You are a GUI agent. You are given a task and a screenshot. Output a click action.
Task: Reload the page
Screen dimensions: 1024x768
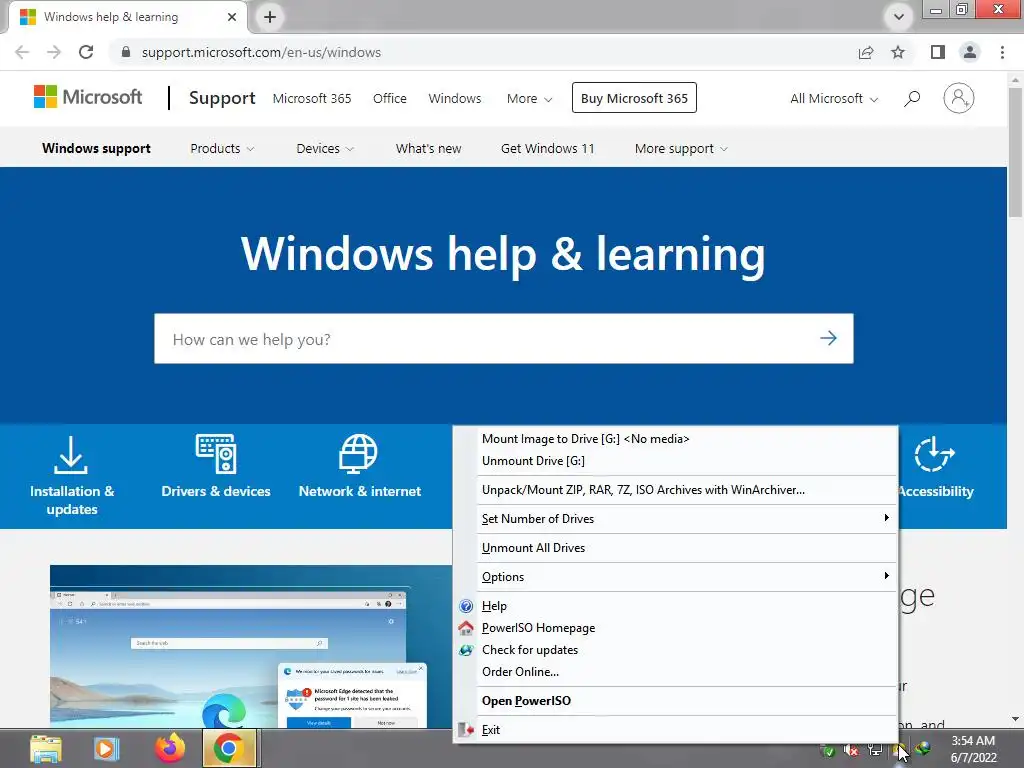click(86, 52)
